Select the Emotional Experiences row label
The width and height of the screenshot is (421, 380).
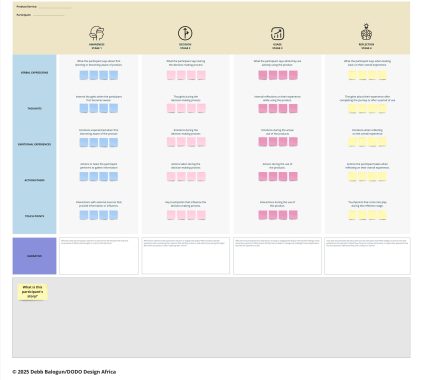(34, 144)
